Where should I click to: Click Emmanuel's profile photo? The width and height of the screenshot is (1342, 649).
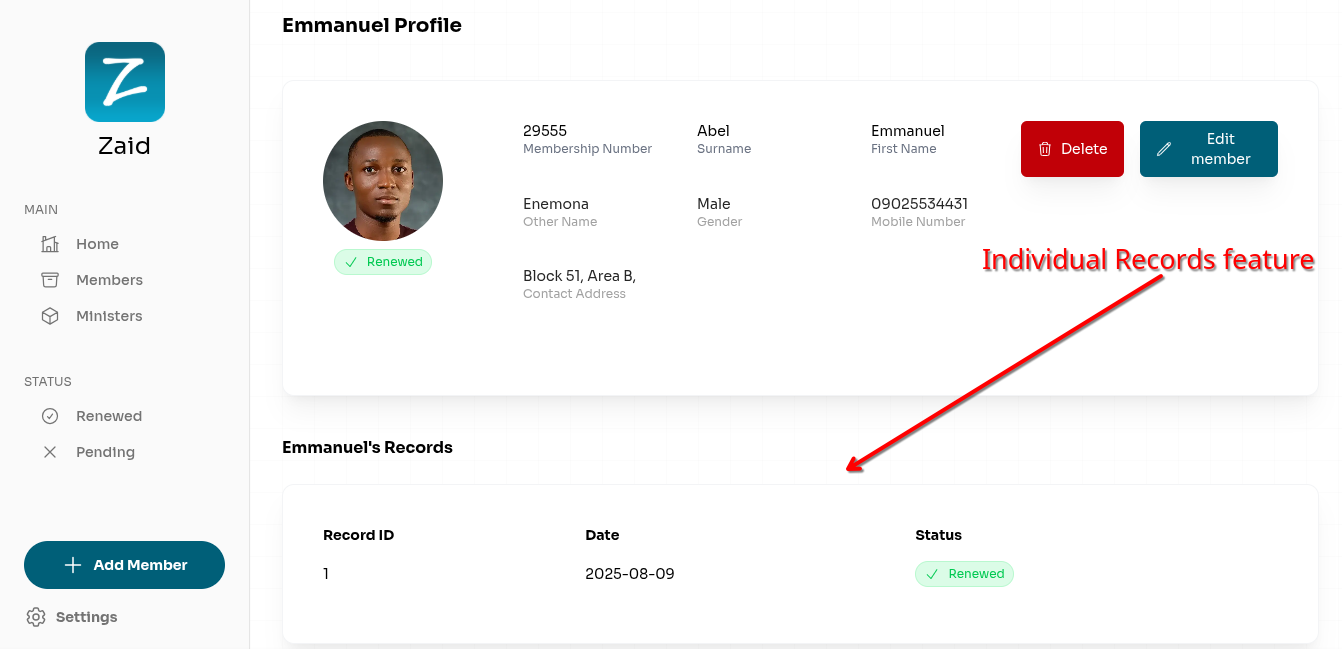[x=383, y=181]
